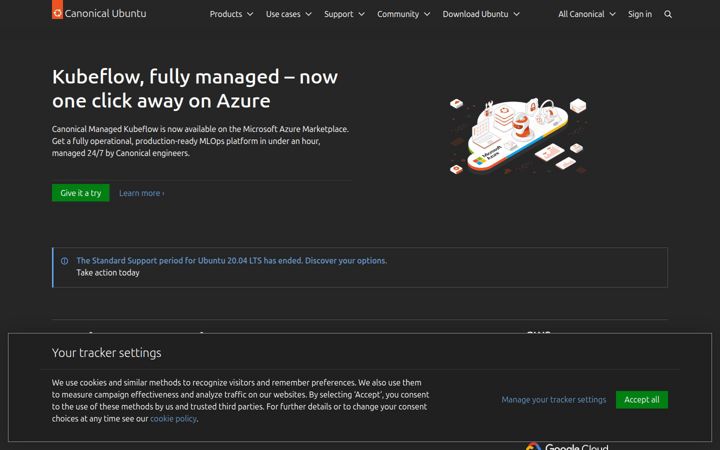Open Manage your tracker settings
Viewport: 720px width, 450px height.
click(554, 399)
